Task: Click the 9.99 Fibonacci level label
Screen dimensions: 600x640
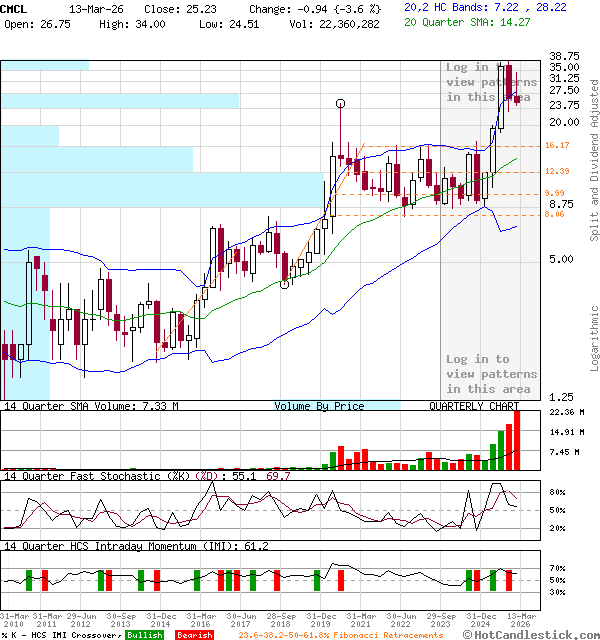Action: tap(555, 193)
